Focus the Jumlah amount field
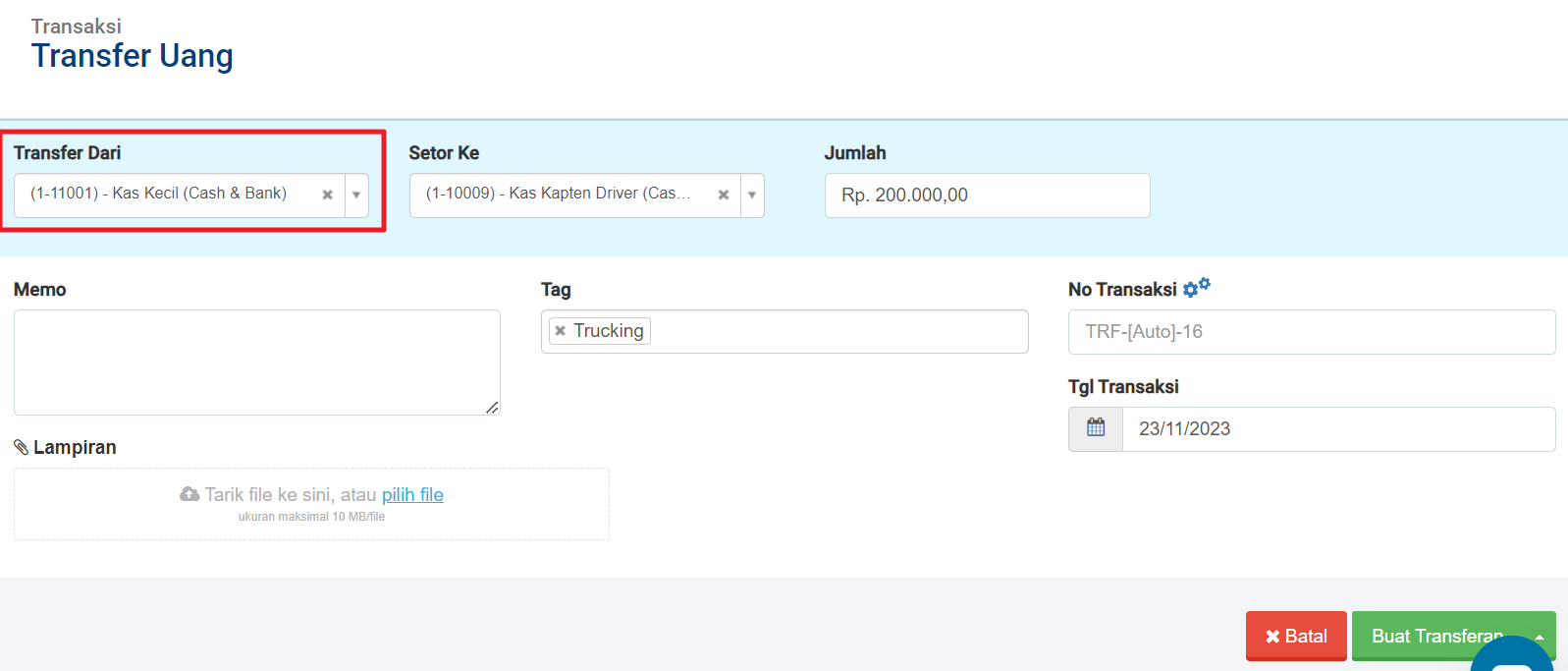Viewport: 1568px width, 671px height. pyautogui.click(x=987, y=196)
